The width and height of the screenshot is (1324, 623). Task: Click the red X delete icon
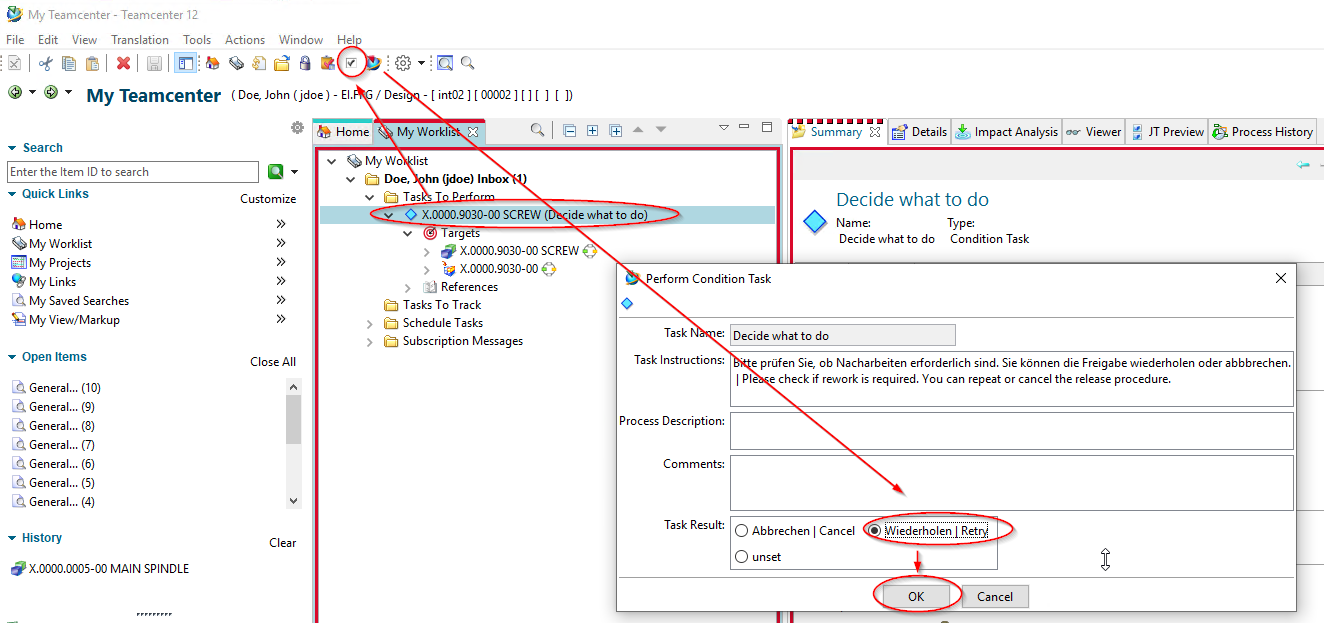123,63
